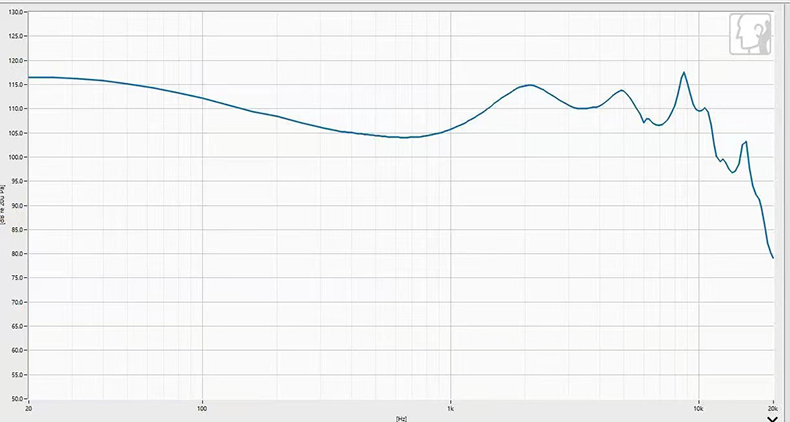Select the 115.0 y-axis tick label

pyautogui.click(x=16, y=85)
